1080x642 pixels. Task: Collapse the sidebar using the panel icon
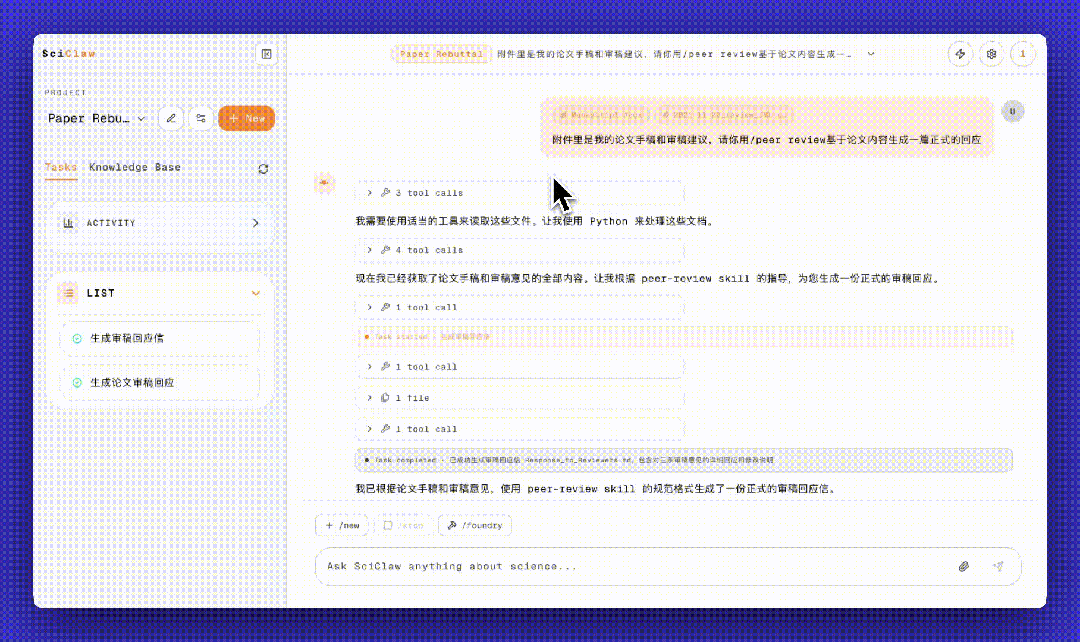tap(266, 53)
